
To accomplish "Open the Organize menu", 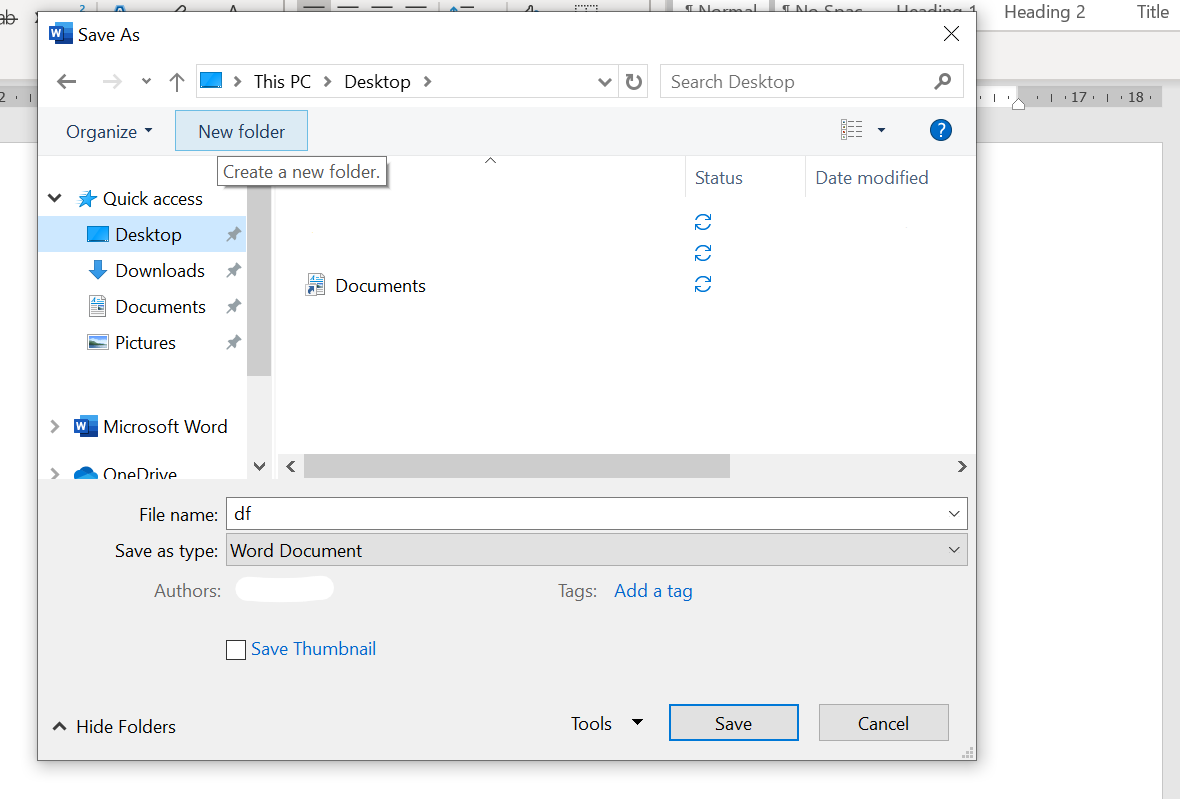I will click(109, 132).
